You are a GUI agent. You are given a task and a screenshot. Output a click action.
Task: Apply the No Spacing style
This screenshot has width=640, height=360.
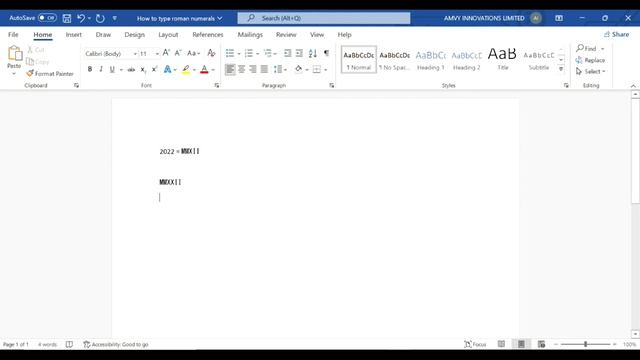pyautogui.click(x=395, y=60)
